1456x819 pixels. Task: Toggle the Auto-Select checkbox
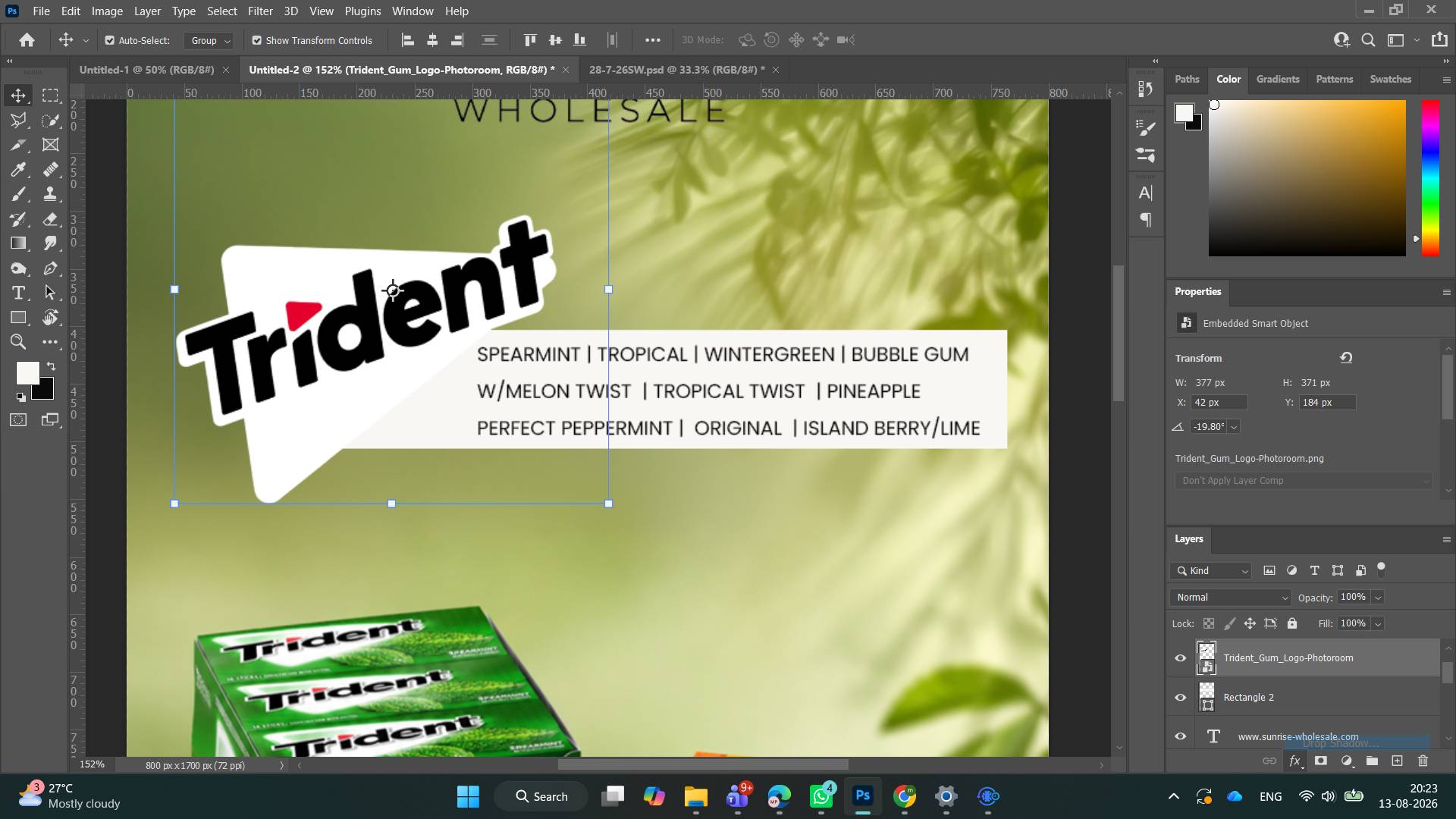[x=110, y=40]
